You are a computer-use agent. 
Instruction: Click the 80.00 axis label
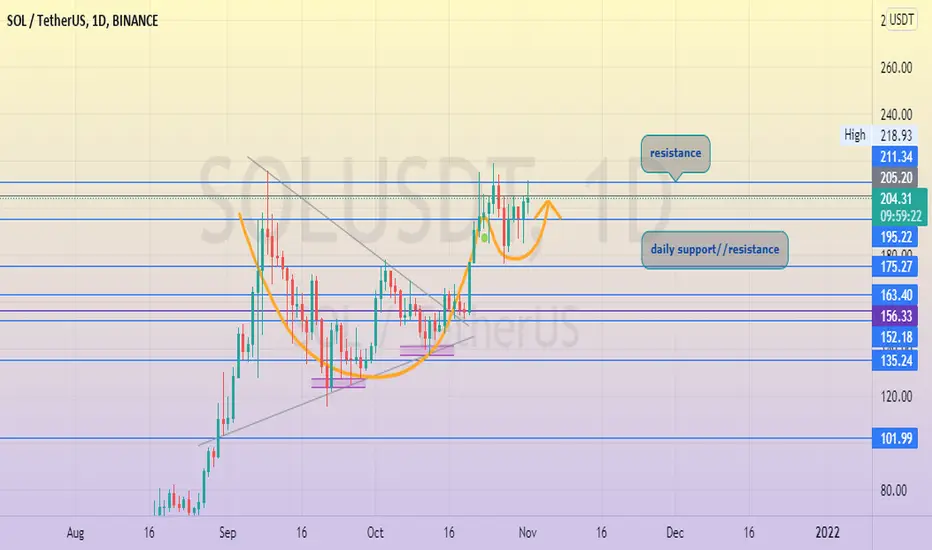click(x=893, y=491)
